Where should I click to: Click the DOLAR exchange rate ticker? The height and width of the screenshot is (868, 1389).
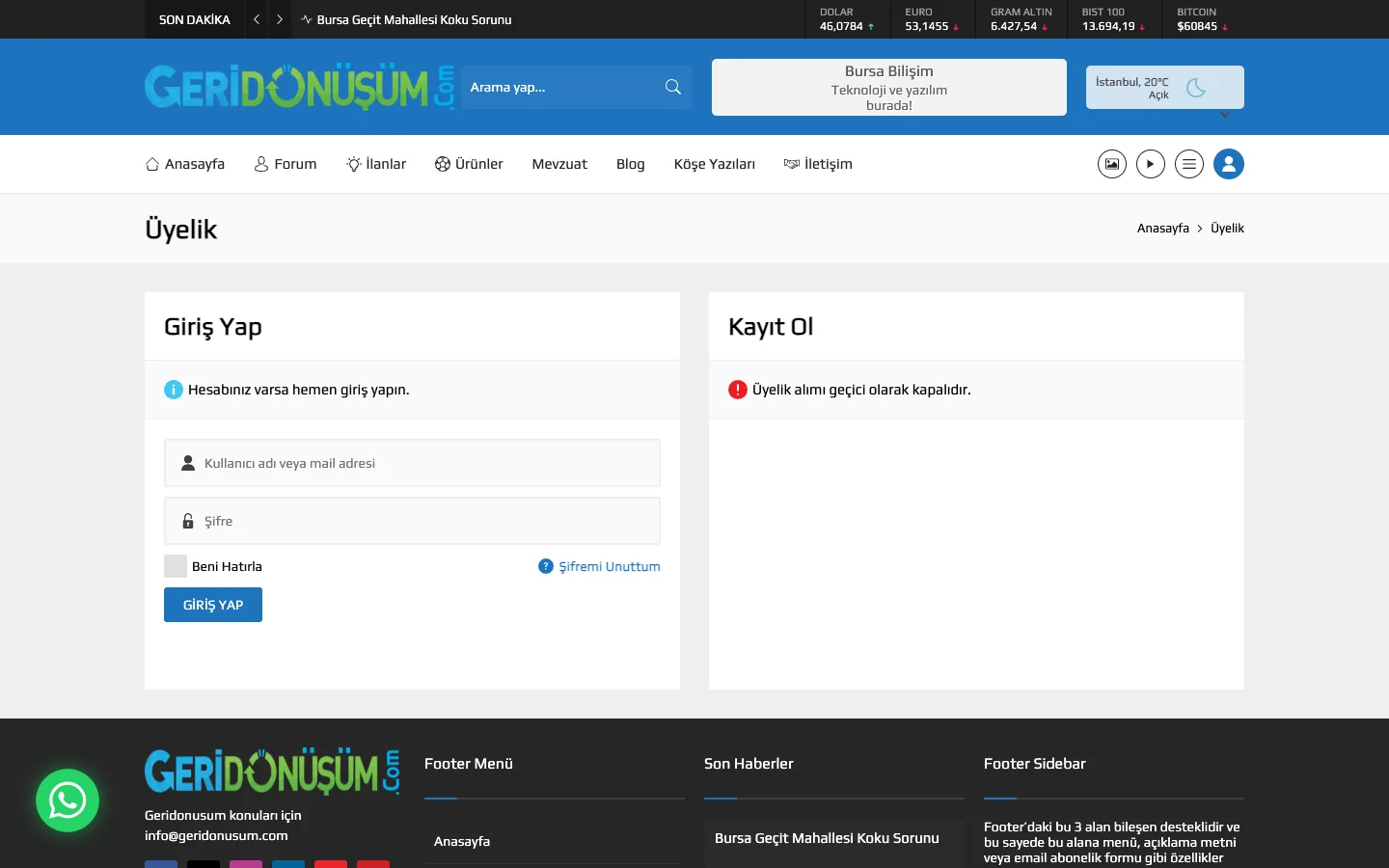point(847,19)
